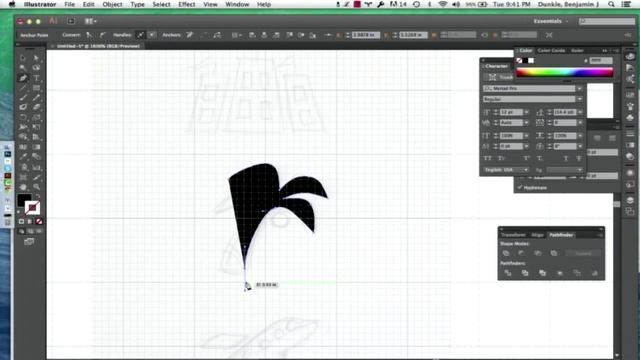Click Divide pathfinder icon
The image size is (640, 360).
coord(508,273)
